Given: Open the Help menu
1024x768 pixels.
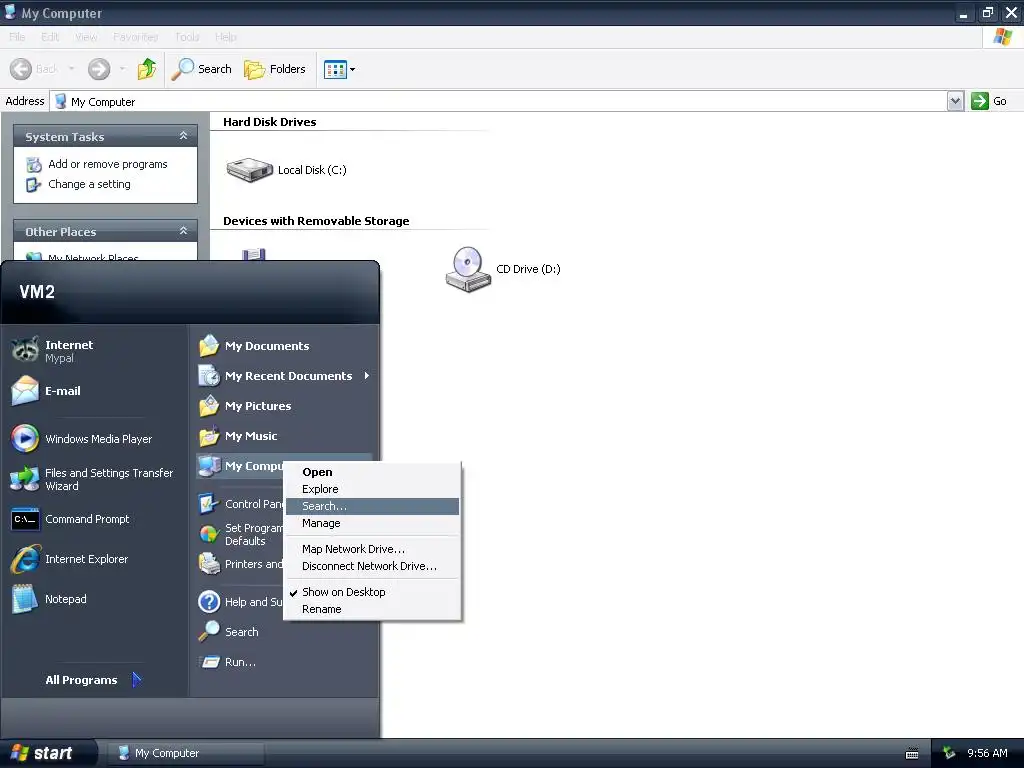Looking at the screenshot, I should [x=225, y=37].
